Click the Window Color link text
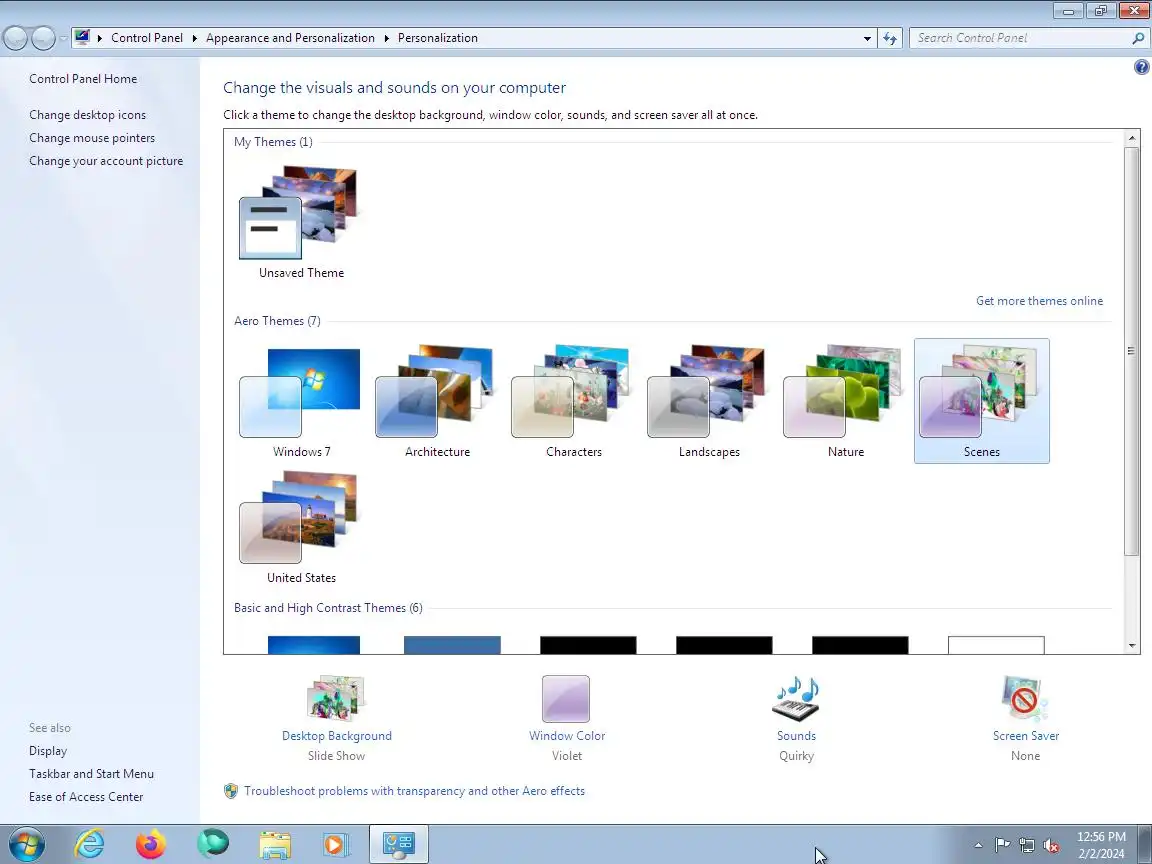The width and height of the screenshot is (1152, 864). (x=566, y=735)
